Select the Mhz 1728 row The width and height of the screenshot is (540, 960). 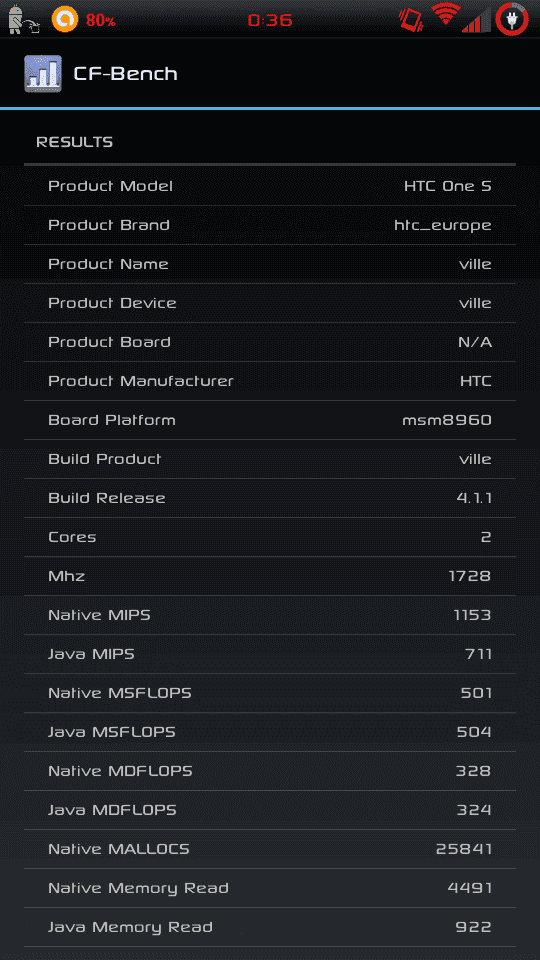click(x=270, y=576)
